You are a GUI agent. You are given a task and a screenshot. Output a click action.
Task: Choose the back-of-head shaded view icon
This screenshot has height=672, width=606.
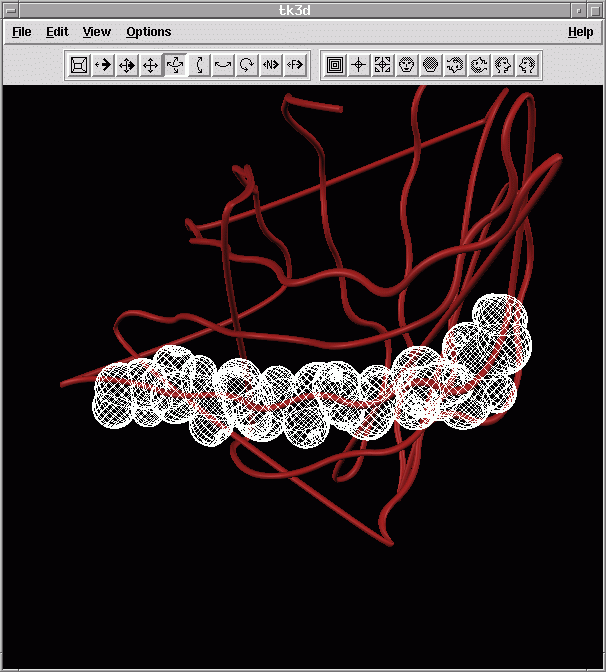431,65
